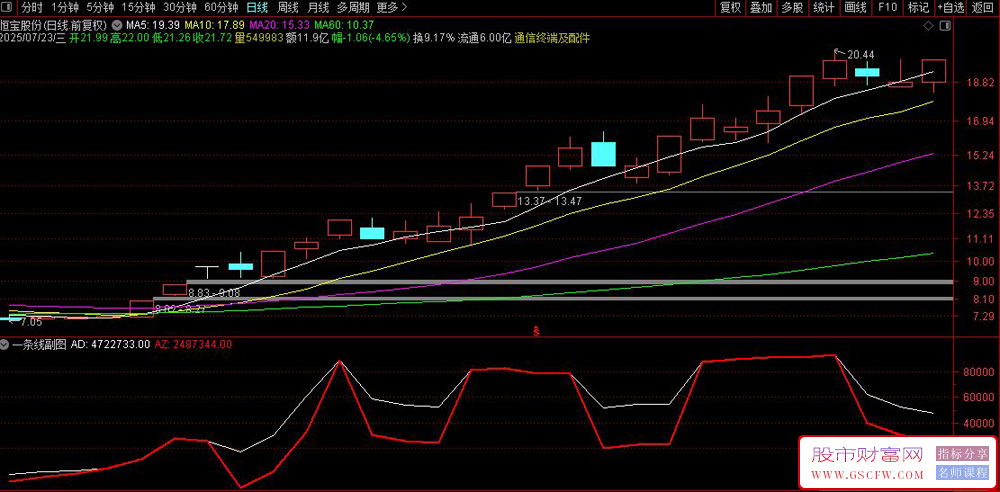Click the 通信终端及配件 sector link

(x=552, y=38)
